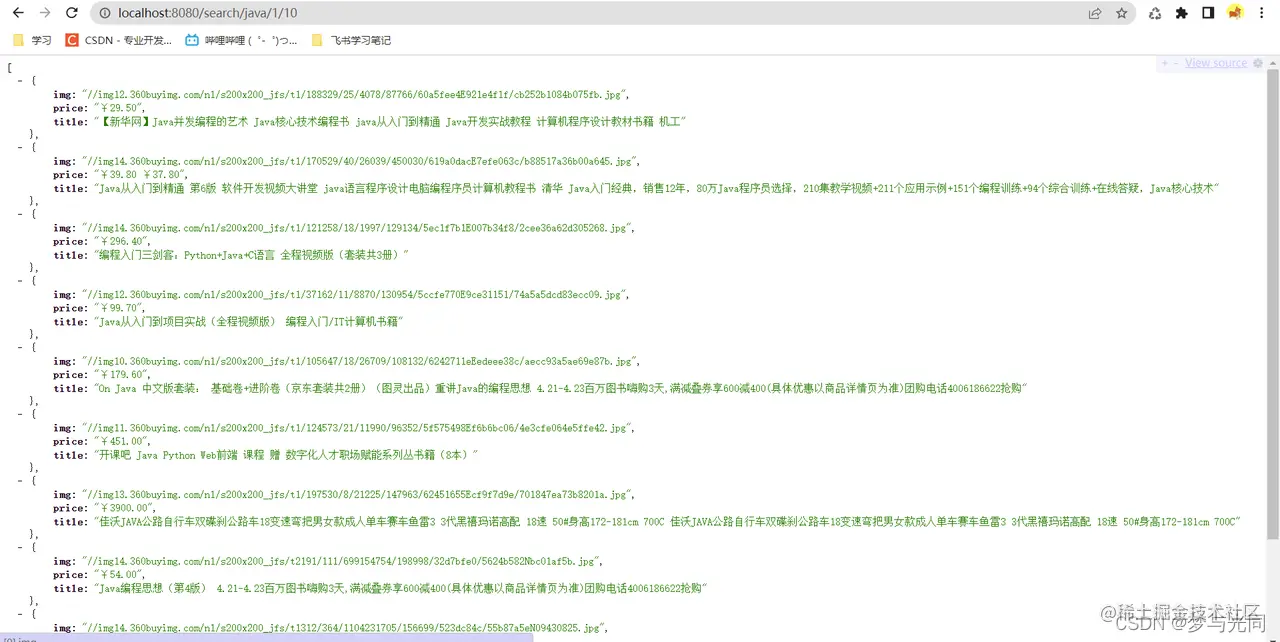This screenshot has width=1280, height=642.
Task: Open the Chrome three-dot menu
Action: click(1262, 13)
